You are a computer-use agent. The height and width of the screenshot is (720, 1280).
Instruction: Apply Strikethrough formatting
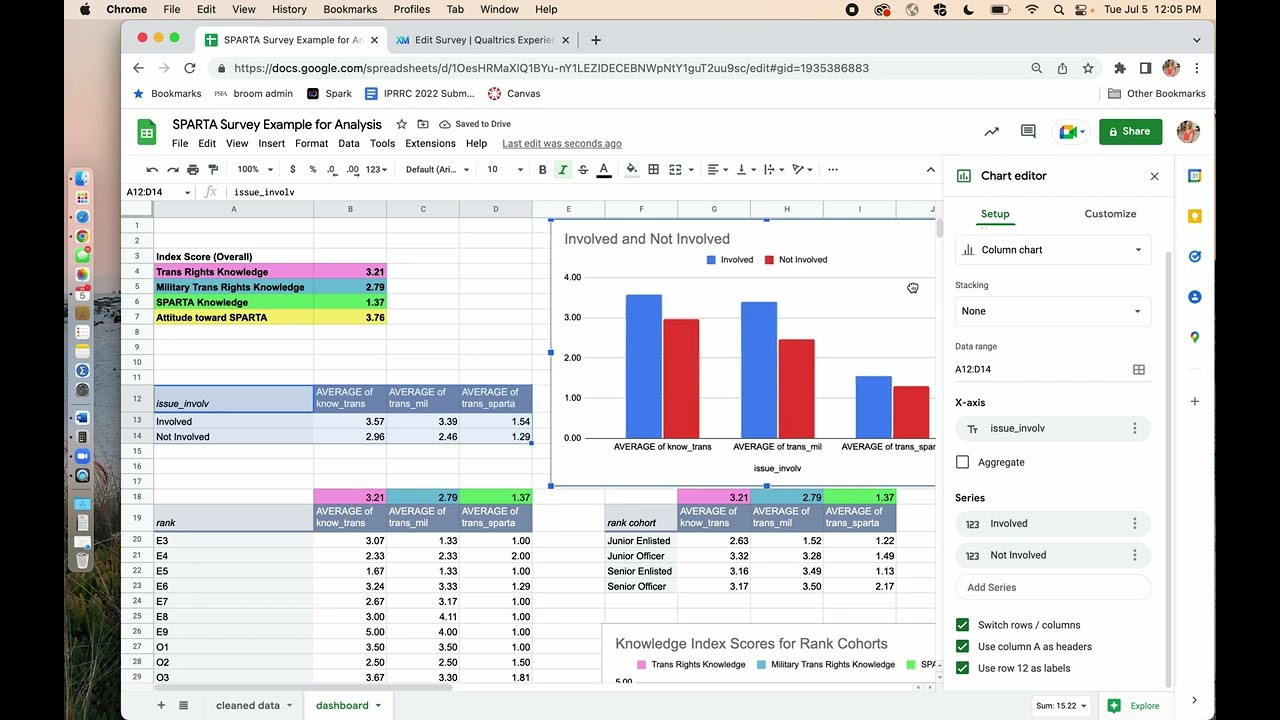point(583,170)
